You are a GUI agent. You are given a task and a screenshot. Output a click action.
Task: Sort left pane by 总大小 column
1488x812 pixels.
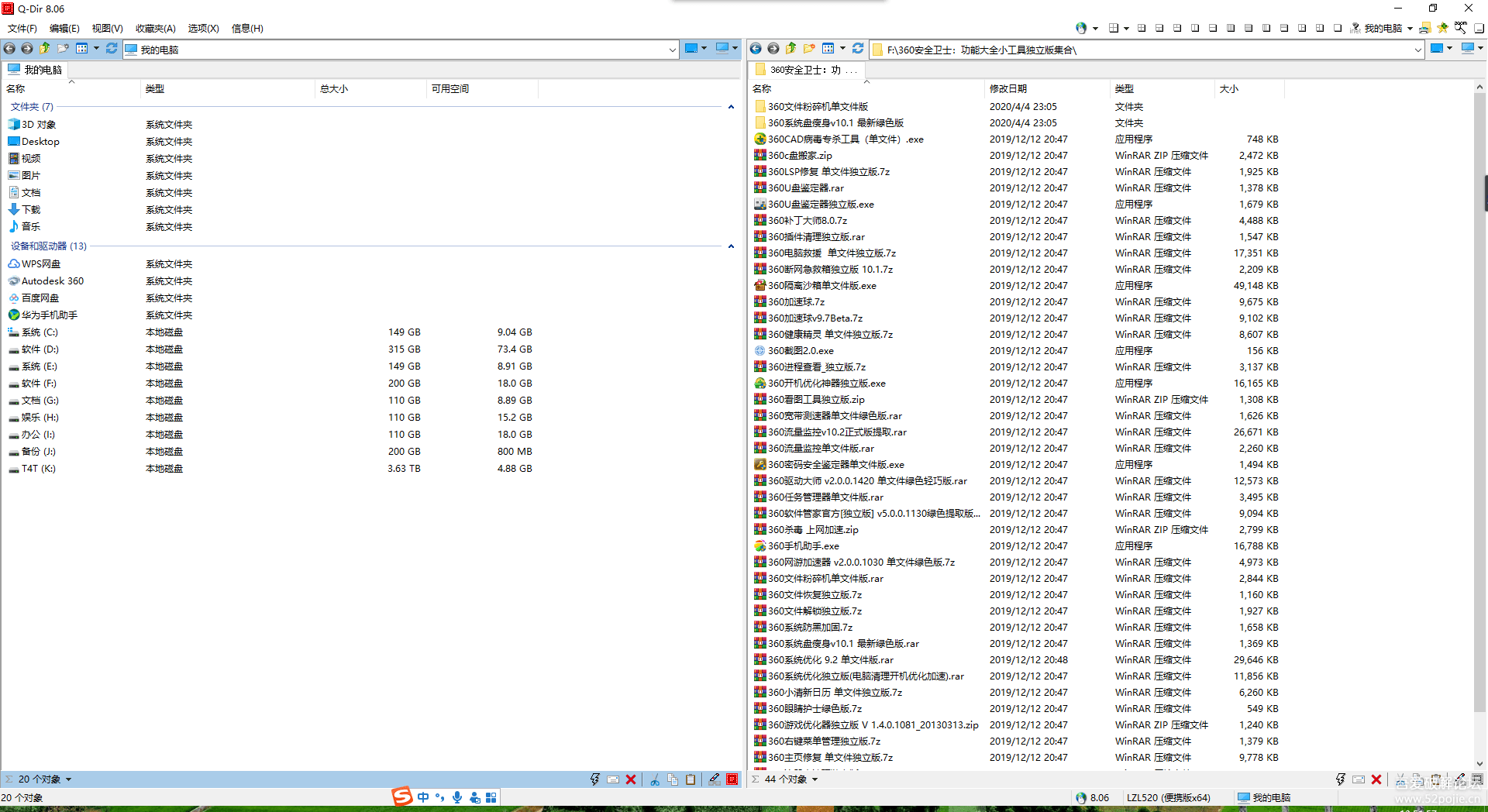coord(371,88)
